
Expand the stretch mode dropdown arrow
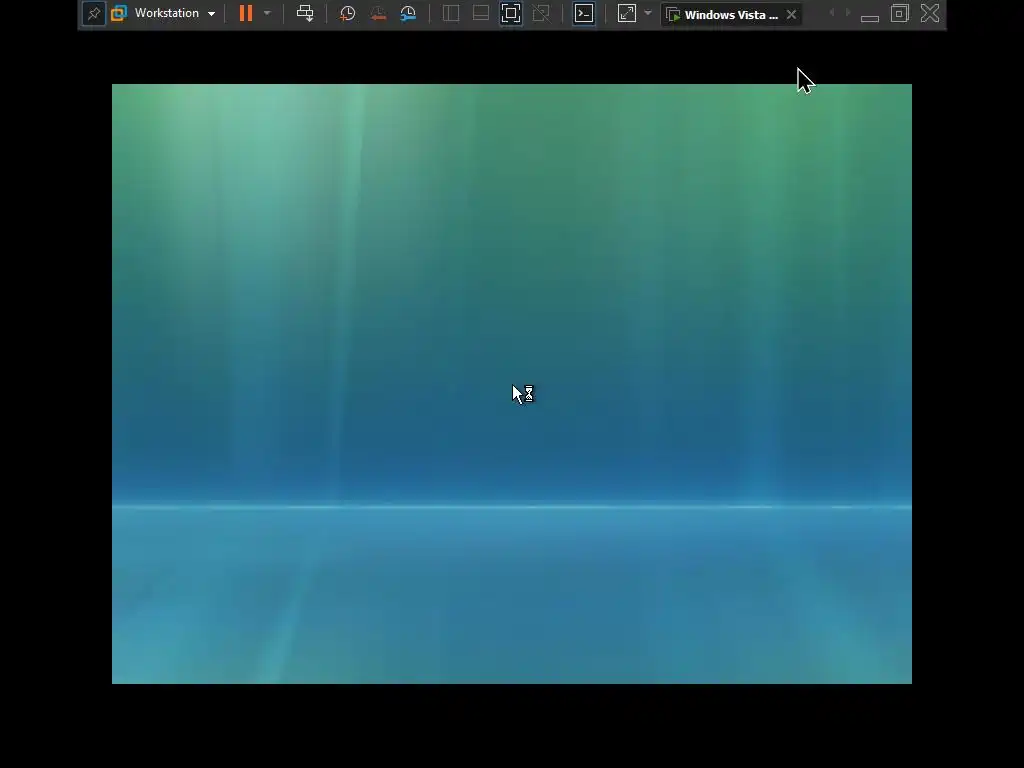click(648, 13)
